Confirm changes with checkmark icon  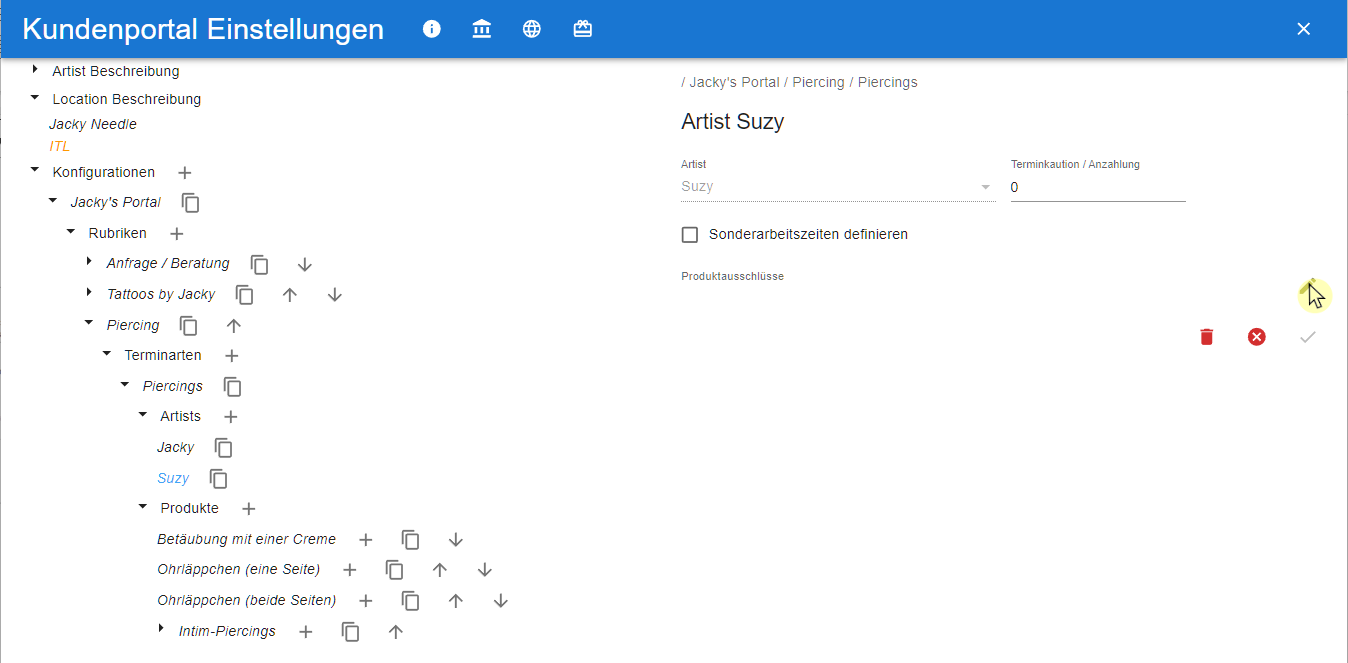[x=1308, y=337]
